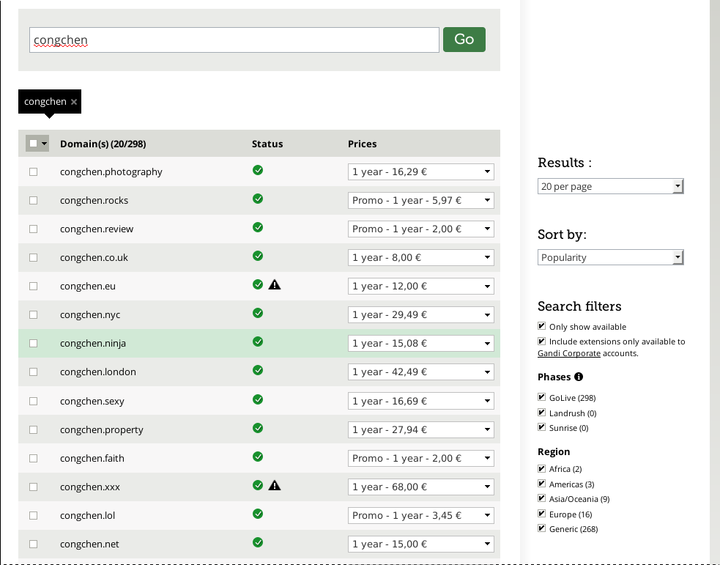
Task: Click the Status column header
Action: [267, 144]
